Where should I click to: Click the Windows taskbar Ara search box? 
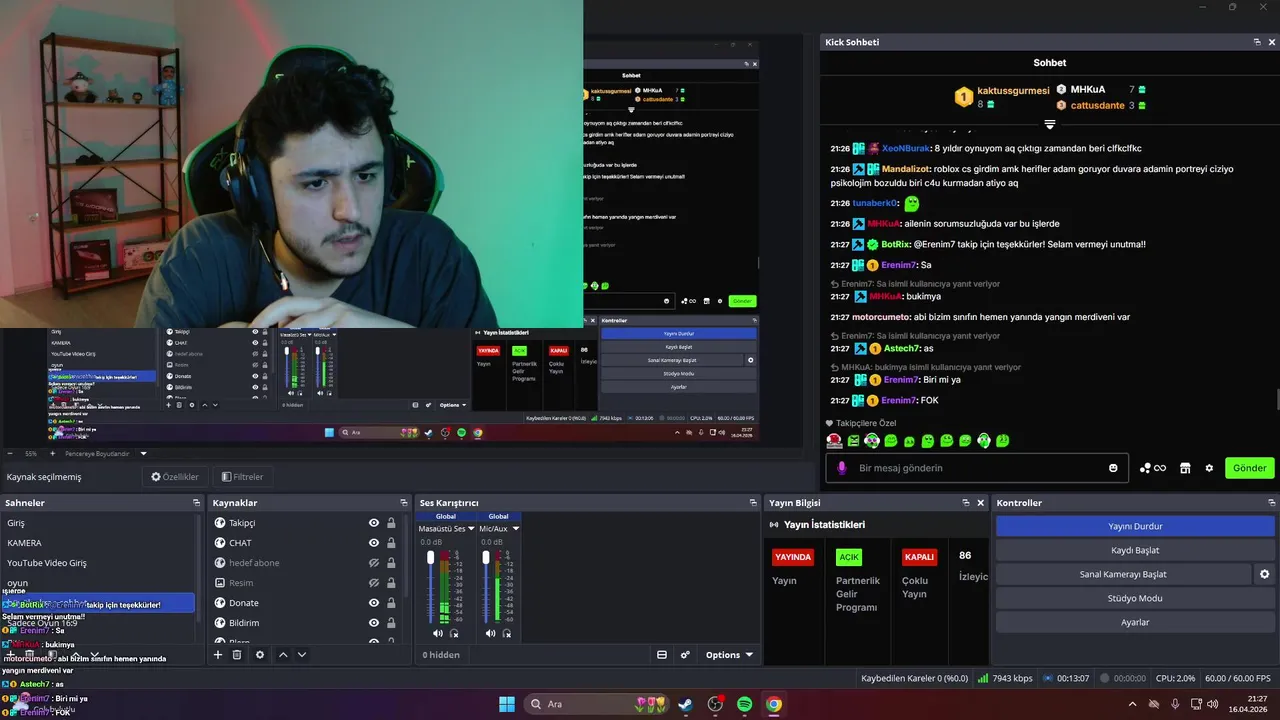point(595,704)
